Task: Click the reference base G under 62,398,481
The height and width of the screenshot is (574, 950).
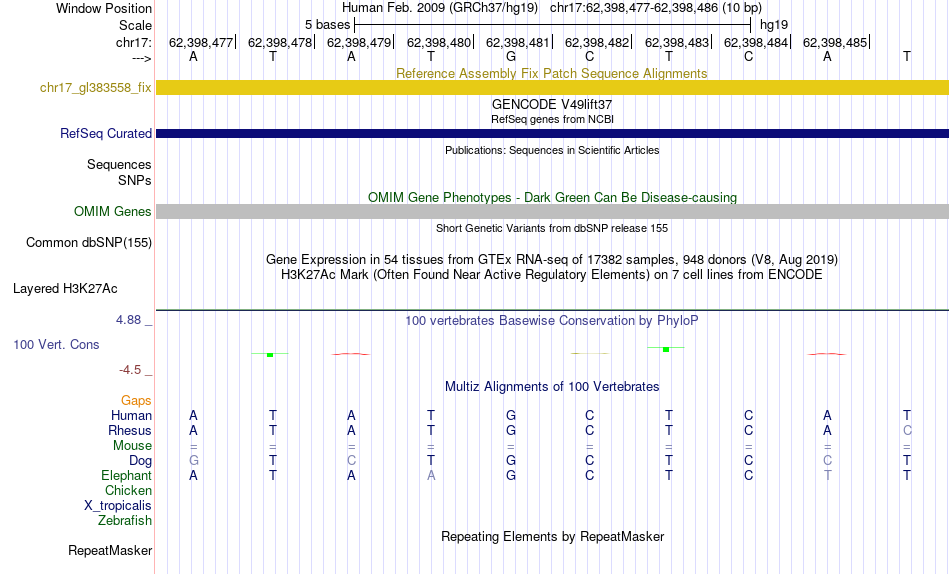Action: click(x=511, y=56)
